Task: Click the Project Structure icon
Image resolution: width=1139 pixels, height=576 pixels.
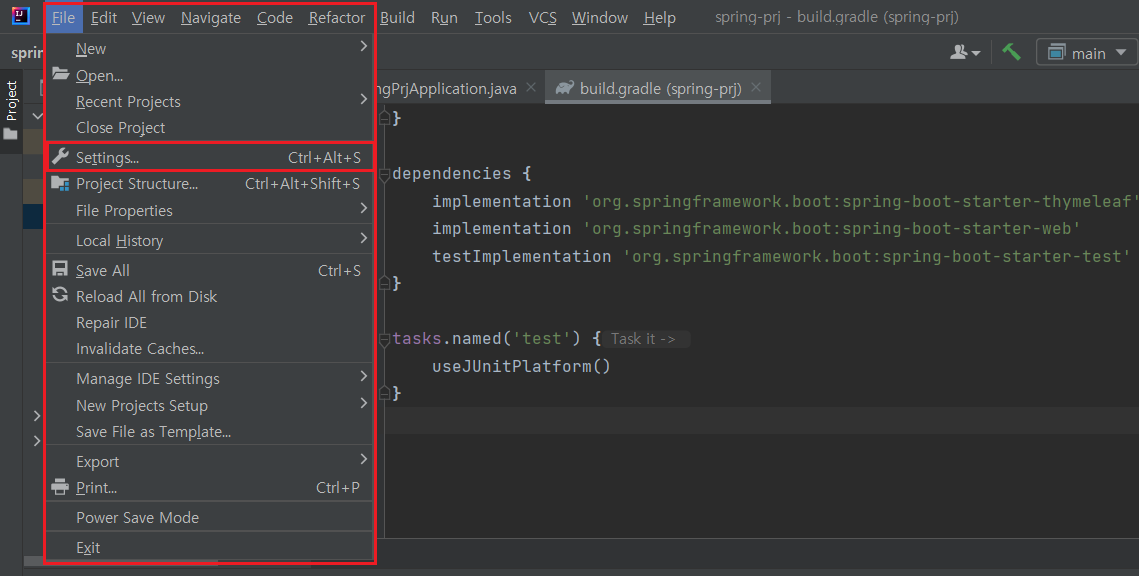Action: (x=60, y=183)
